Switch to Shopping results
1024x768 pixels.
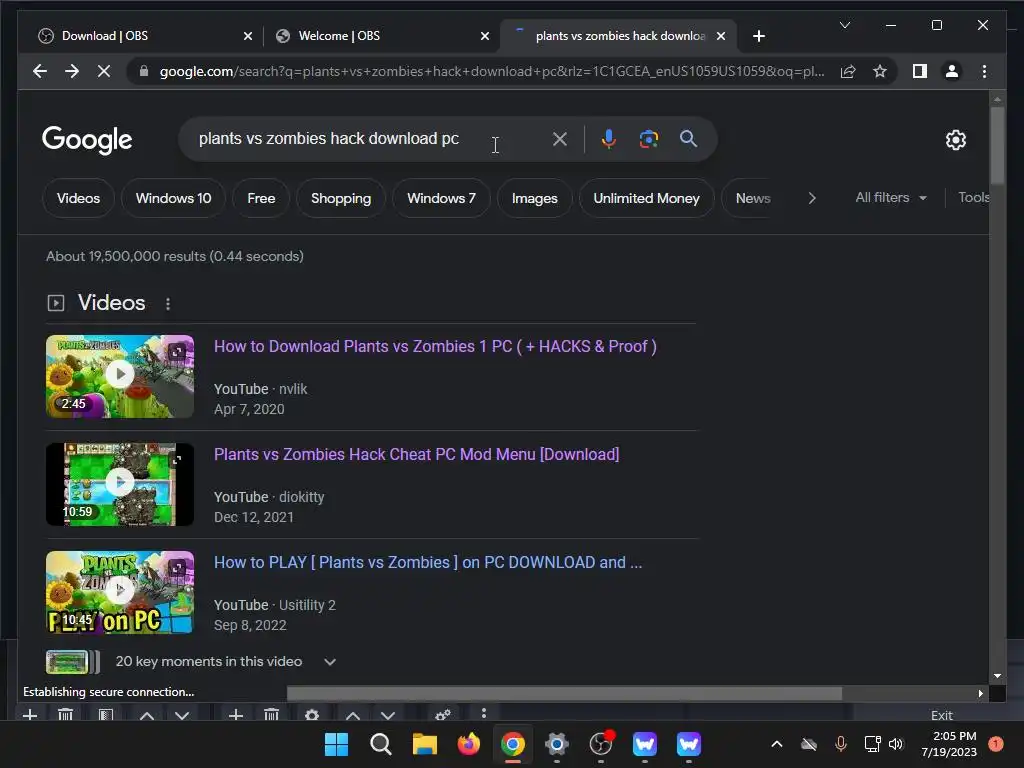coord(341,198)
